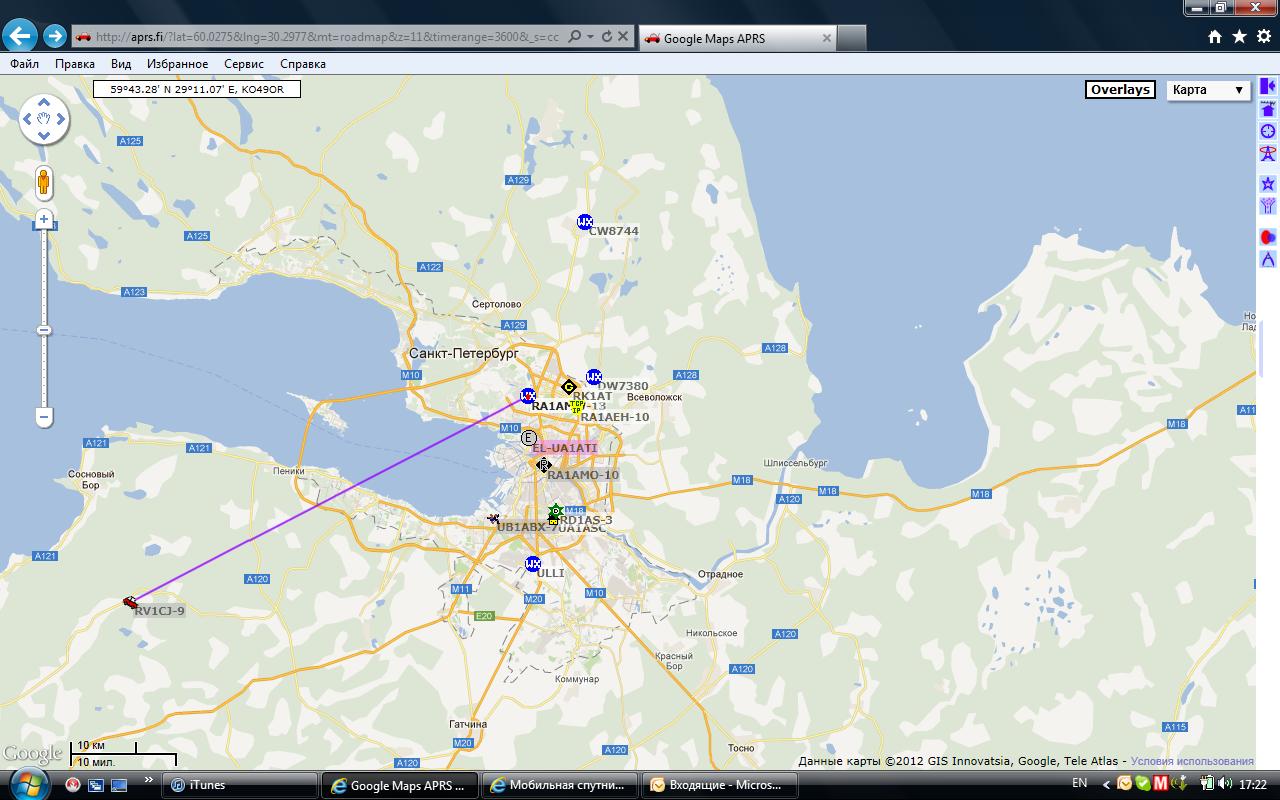Click the radio tower icon in sidebar

[1268, 154]
